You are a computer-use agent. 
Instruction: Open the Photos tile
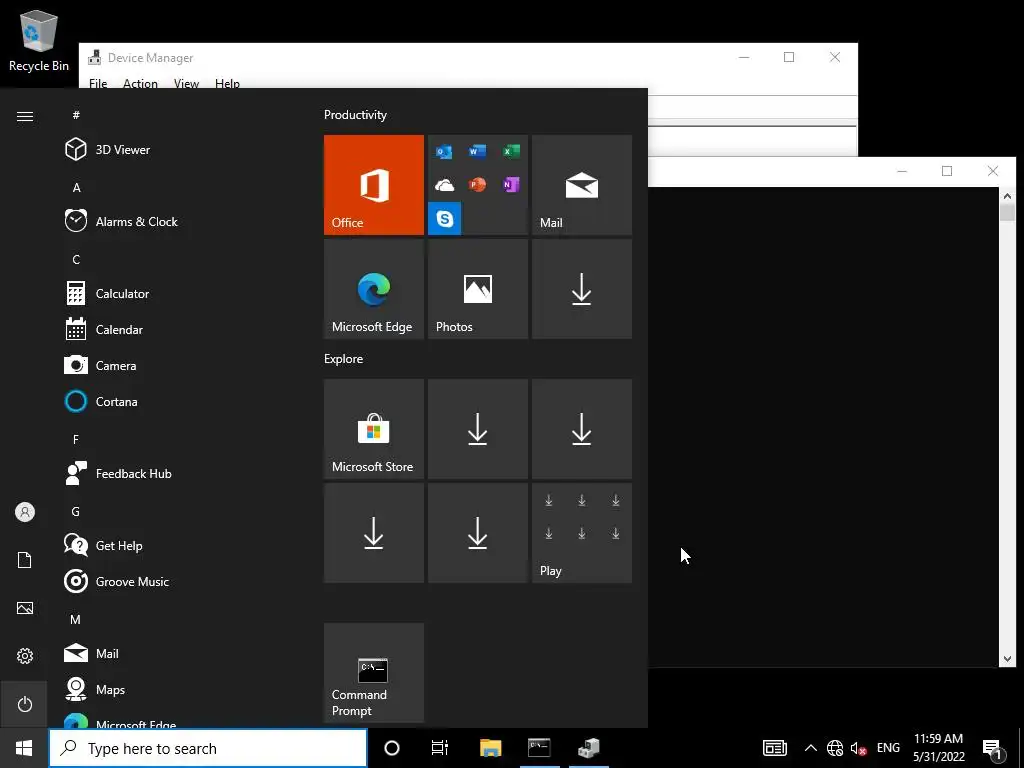point(477,289)
